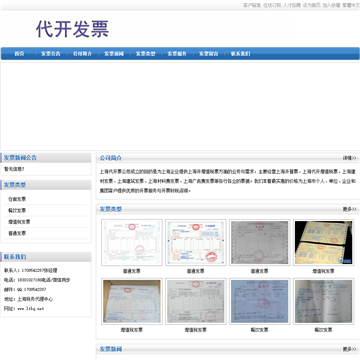Image resolution: width=360 pixels, height=360 pixels.
Task: Open the 客户留言 link at top
Action: tap(252, 5)
